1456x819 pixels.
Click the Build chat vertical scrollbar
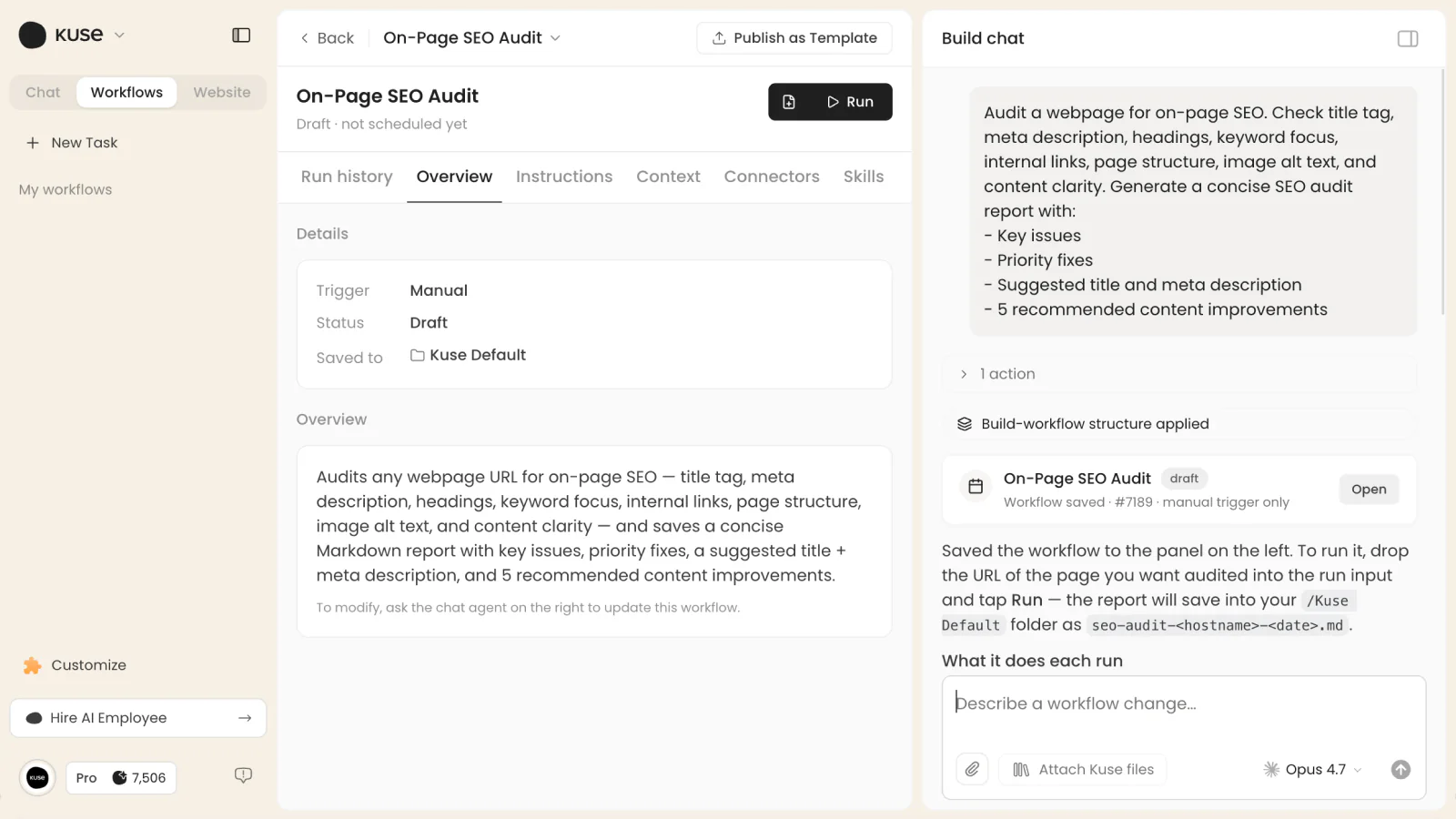click(1442, 191)
